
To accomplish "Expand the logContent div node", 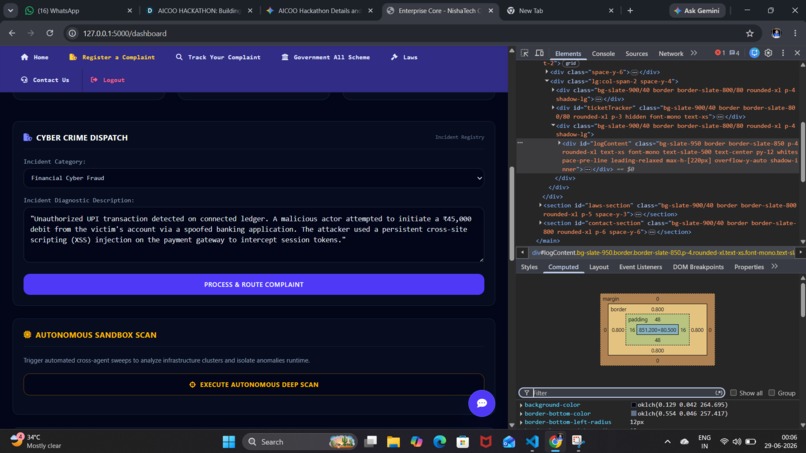I will pos(559,143).
